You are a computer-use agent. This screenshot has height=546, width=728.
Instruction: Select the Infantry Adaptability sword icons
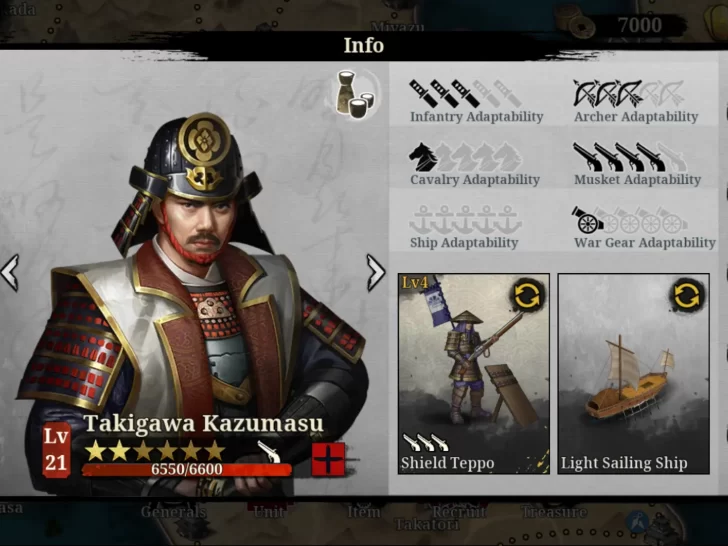tap(465, 93)
